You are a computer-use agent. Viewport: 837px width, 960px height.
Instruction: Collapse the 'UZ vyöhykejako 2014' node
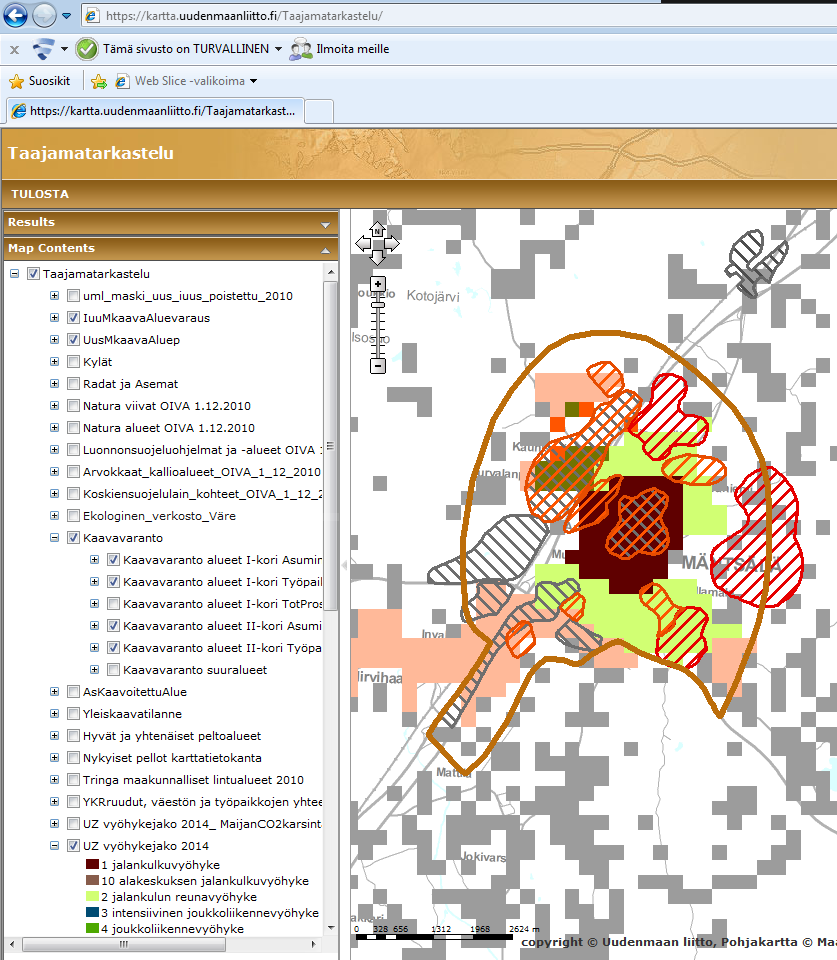pos(54,846)
